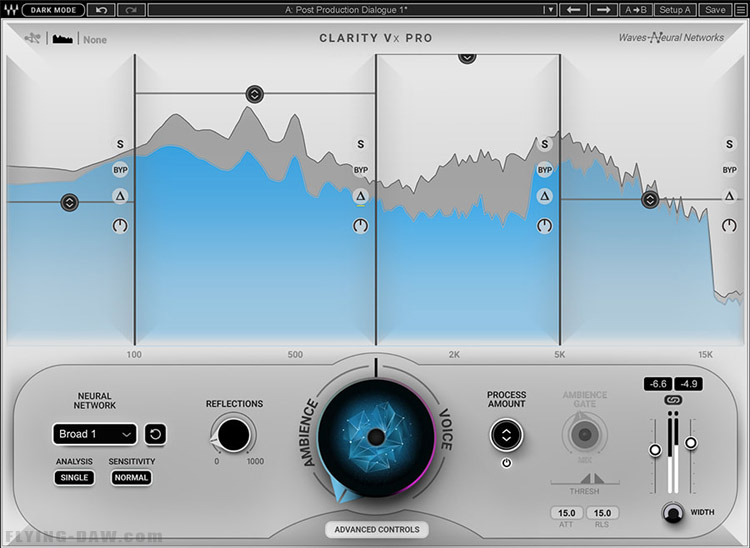Image resolution: width=750 pixels, height=548 pixels.
Task: Enable the delta monitor on the band above 5K
Action: 729,196
